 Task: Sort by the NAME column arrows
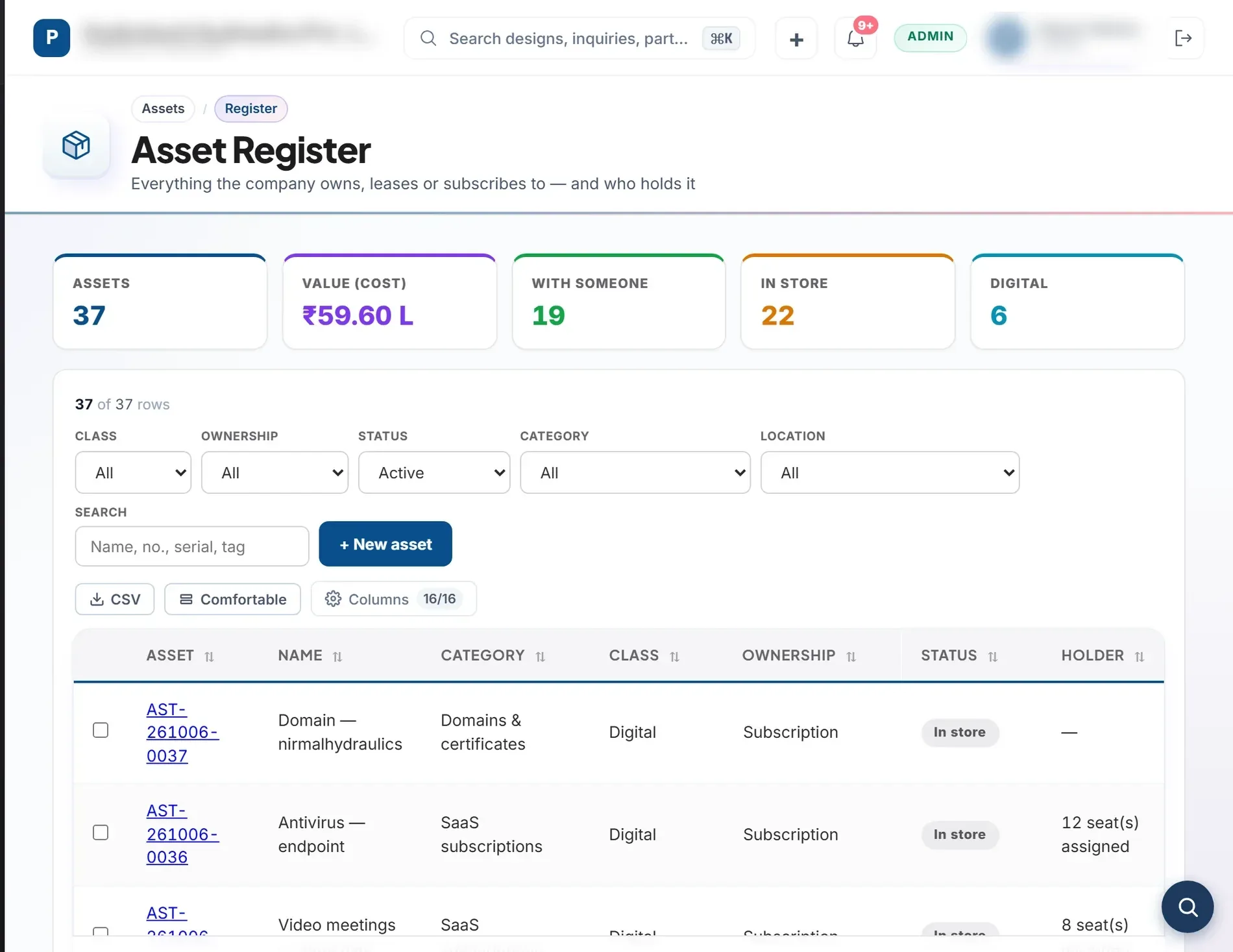337,657
